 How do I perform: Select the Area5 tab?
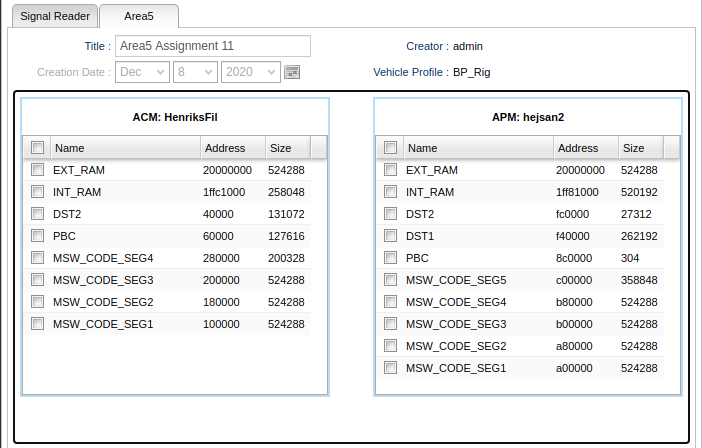click(x=138, y=16)
